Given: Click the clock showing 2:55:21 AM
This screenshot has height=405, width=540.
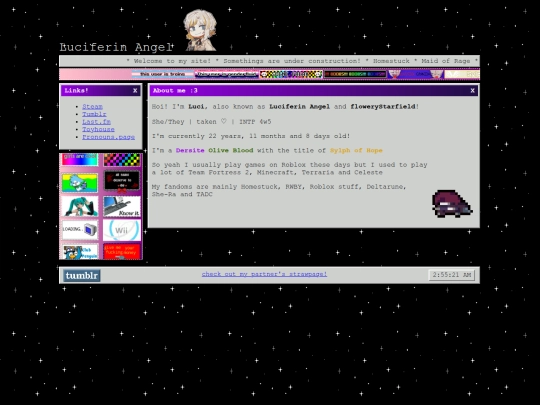Looking at the screenshot, I should pyautogui.click(x=451, y=275).
